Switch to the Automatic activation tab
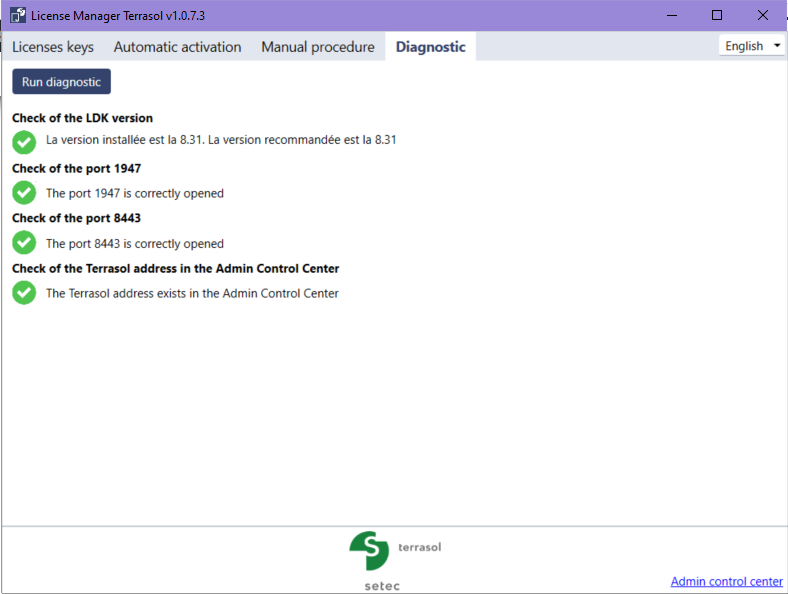 coord(177,47)
